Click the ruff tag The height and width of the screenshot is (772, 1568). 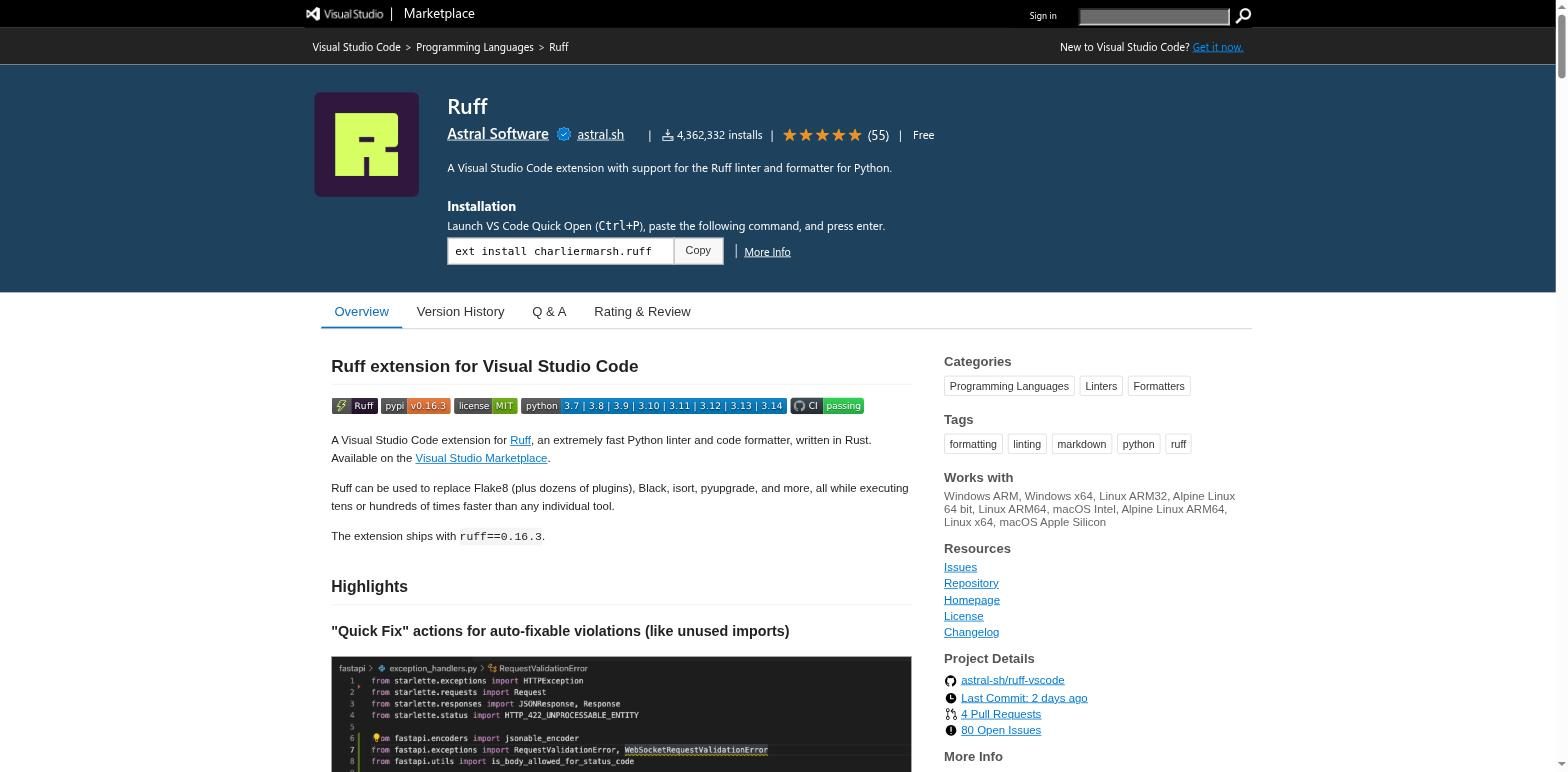point(1178,444)
